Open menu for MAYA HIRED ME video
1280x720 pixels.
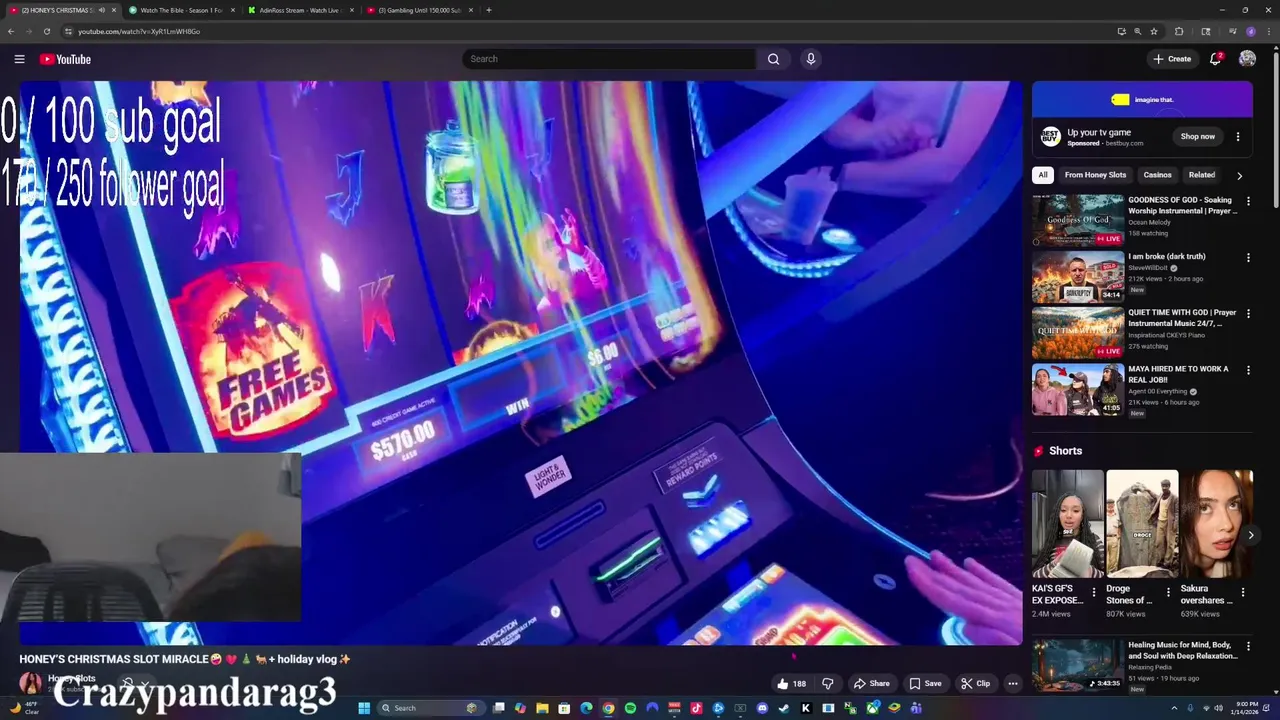(1248, 370)
